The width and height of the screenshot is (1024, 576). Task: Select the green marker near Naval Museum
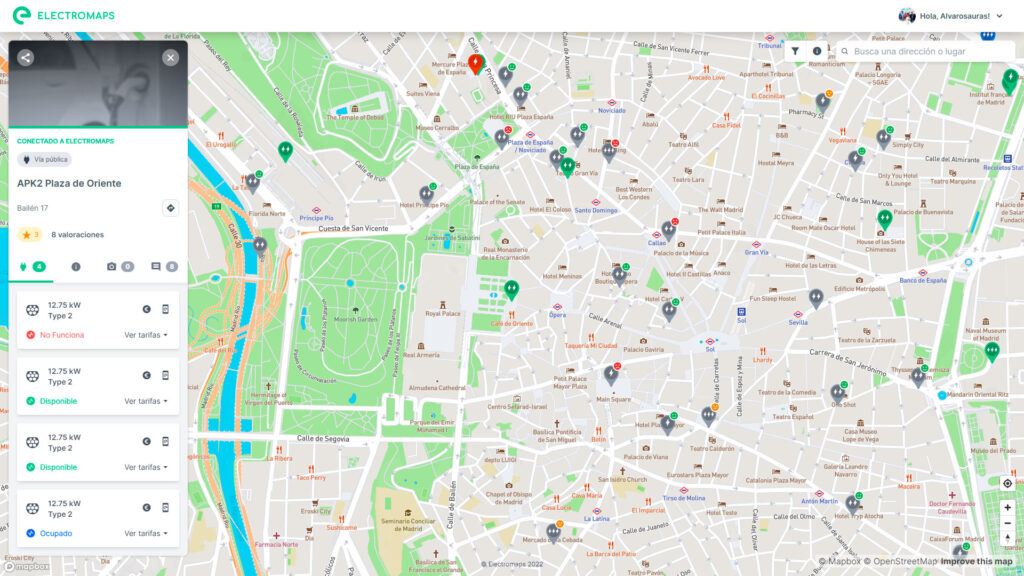point(992,352)
